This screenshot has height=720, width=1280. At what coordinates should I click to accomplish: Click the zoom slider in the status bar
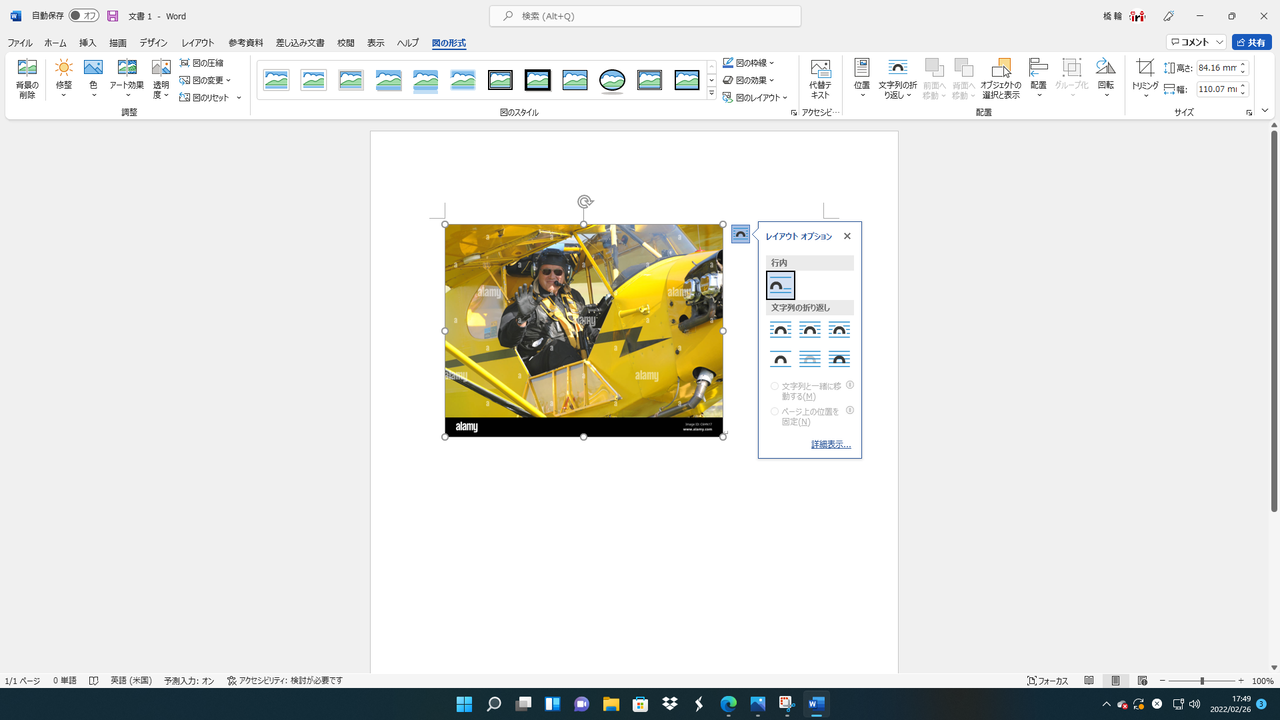coord(1202,681)
